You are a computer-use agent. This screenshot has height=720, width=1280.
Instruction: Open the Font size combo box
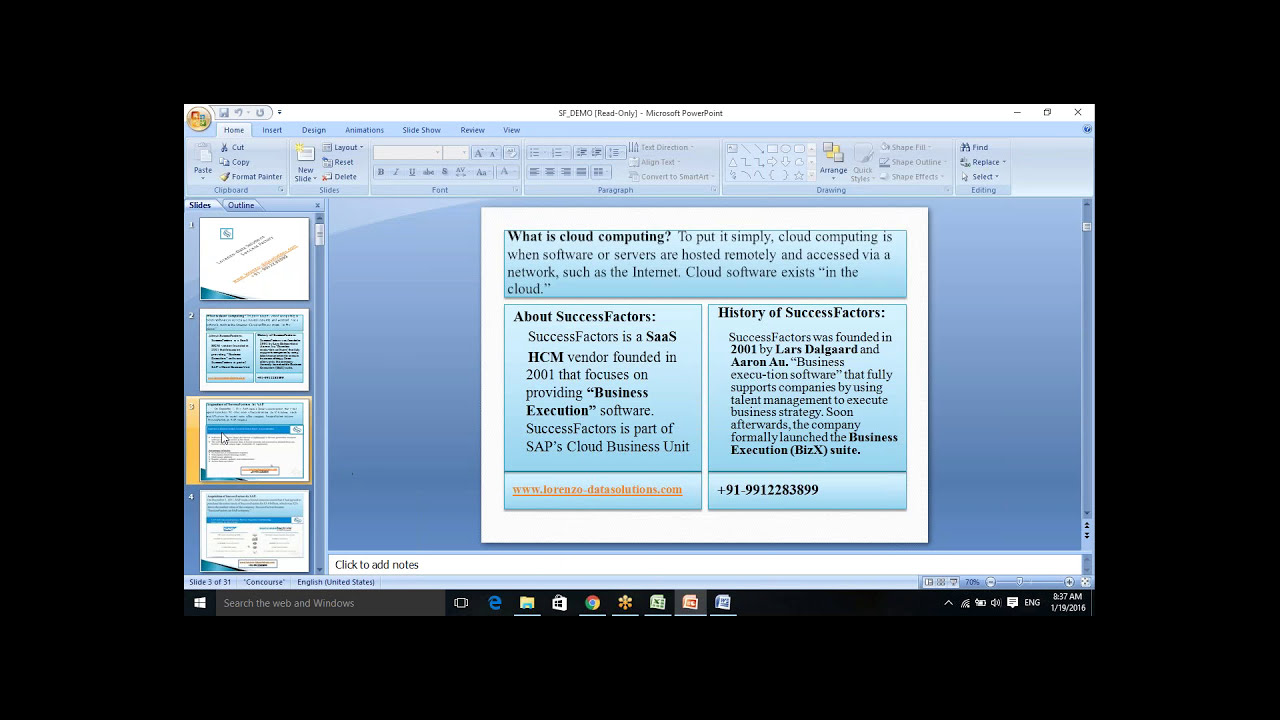pos(455,152)
